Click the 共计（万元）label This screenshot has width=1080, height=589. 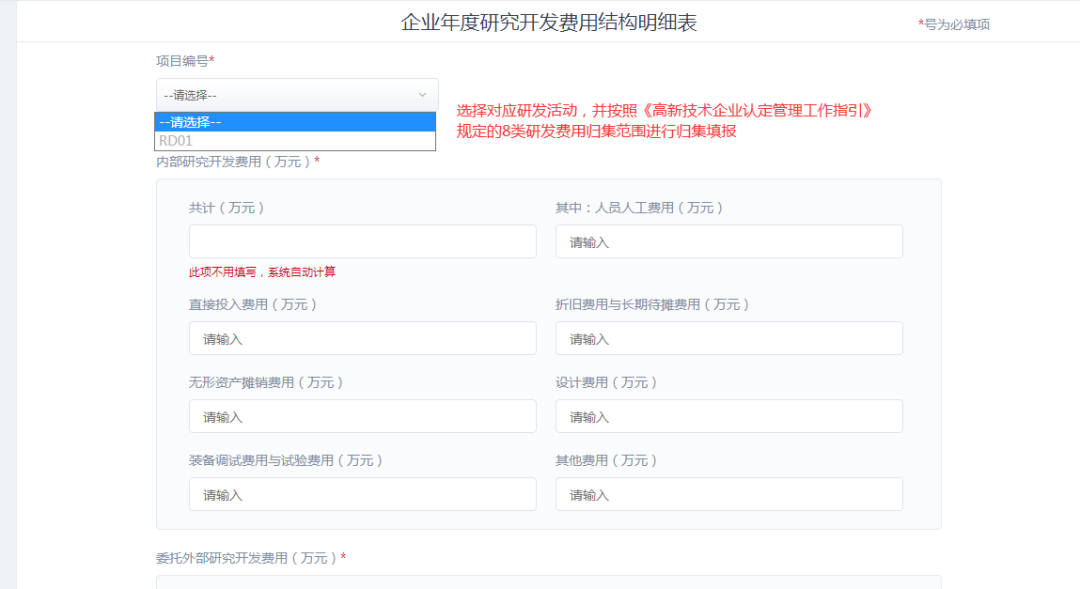point(227,207)
